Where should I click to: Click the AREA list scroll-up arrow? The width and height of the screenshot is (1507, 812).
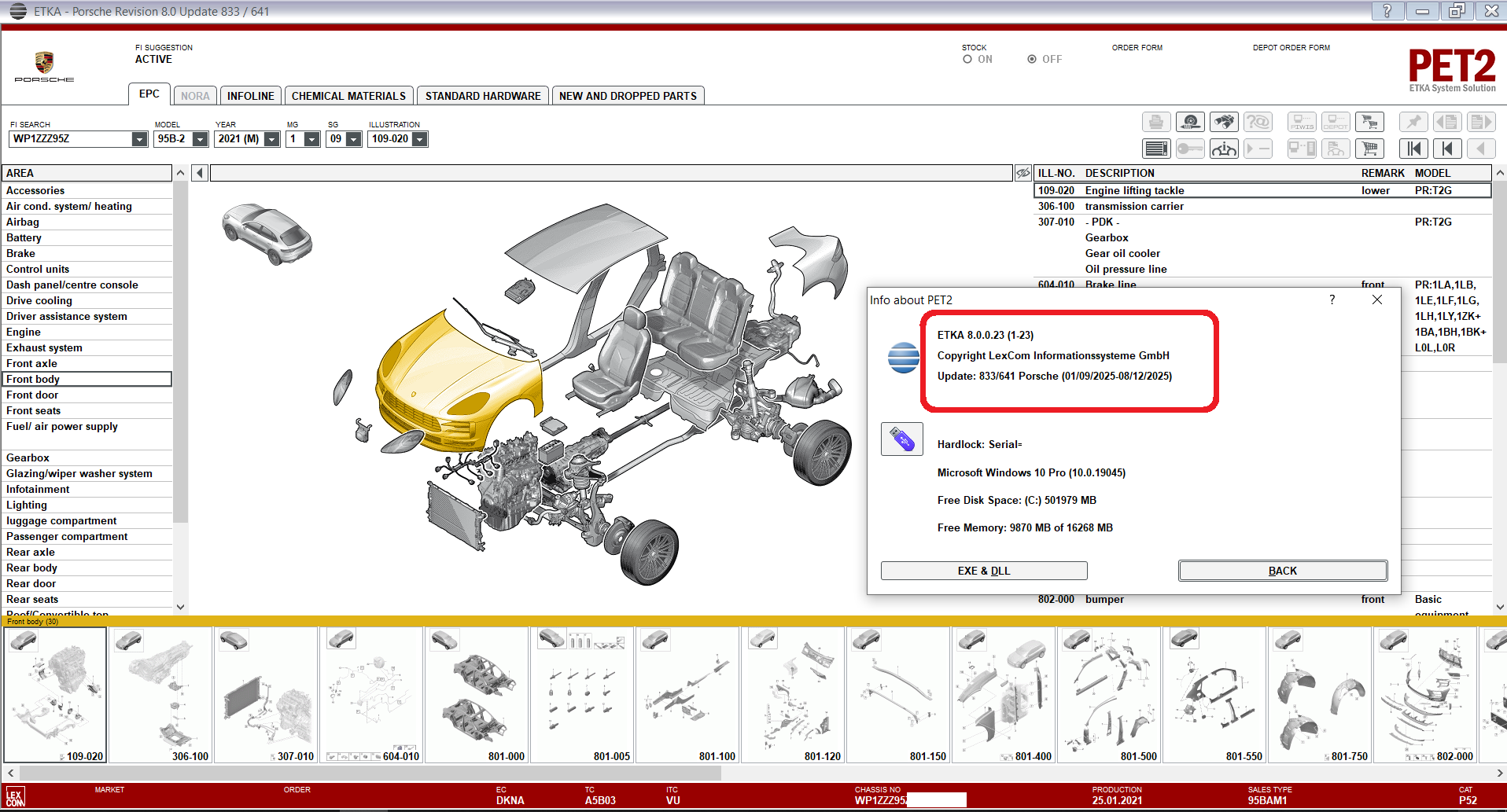click(181, 173)
